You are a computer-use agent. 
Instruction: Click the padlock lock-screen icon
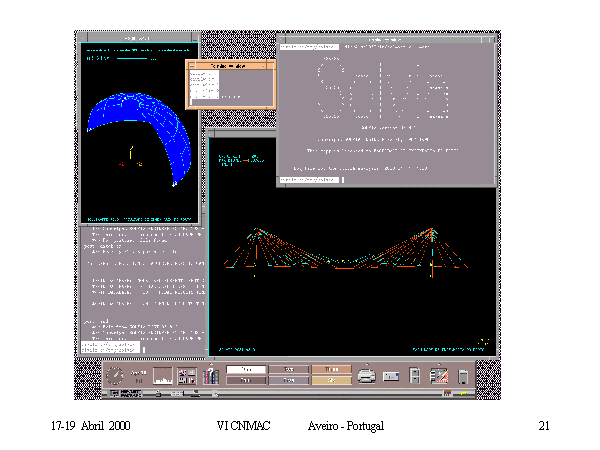(158, 393)
